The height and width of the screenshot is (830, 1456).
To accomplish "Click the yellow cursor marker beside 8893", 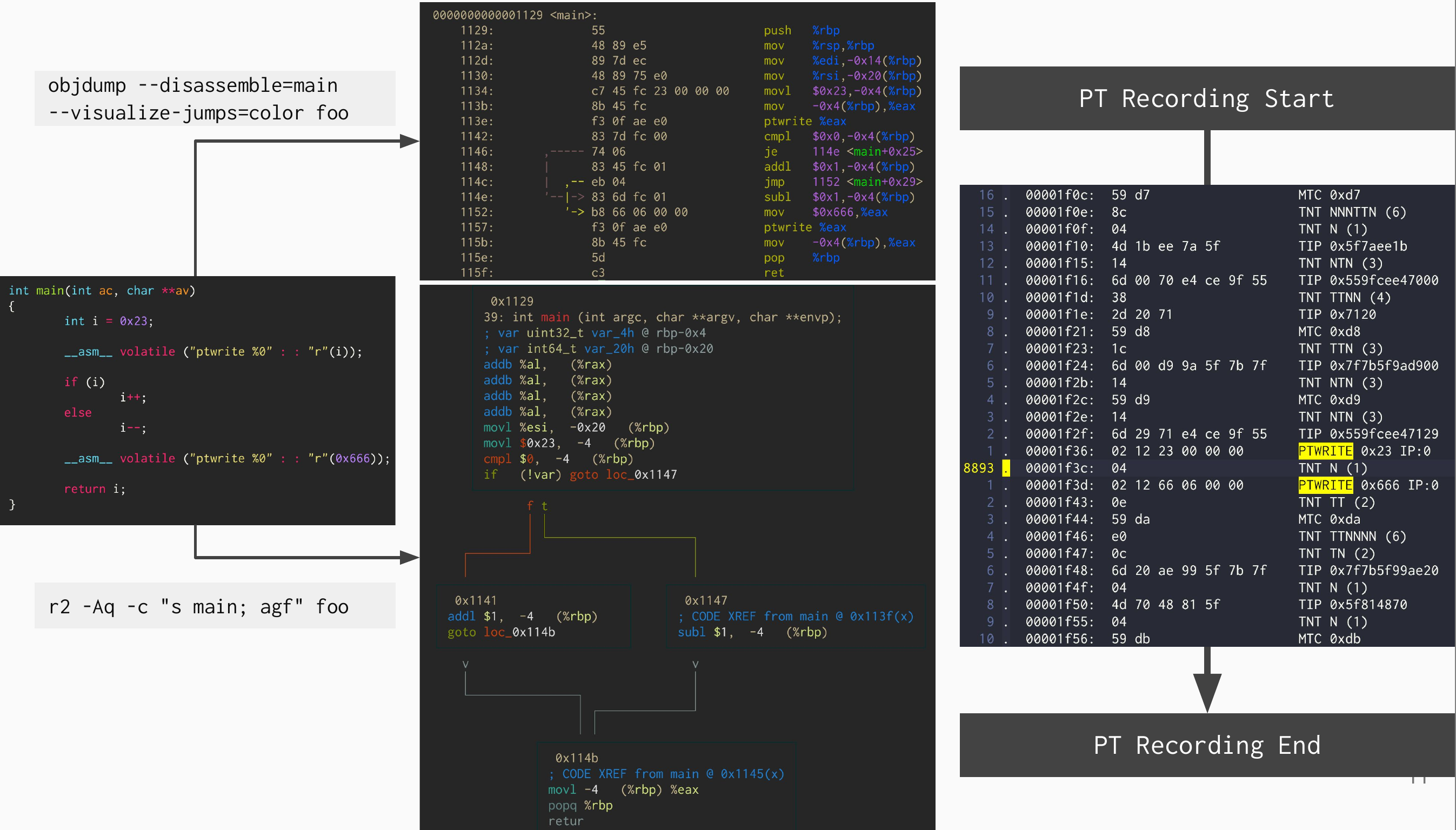I will pos(1006,468).
